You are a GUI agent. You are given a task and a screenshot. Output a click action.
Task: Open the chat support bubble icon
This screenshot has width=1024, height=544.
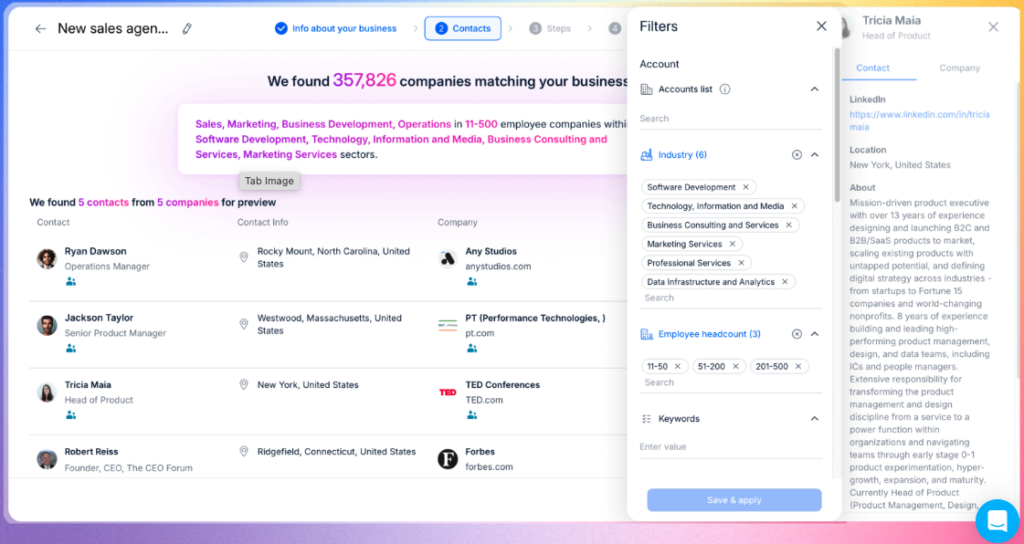[996, 520]
